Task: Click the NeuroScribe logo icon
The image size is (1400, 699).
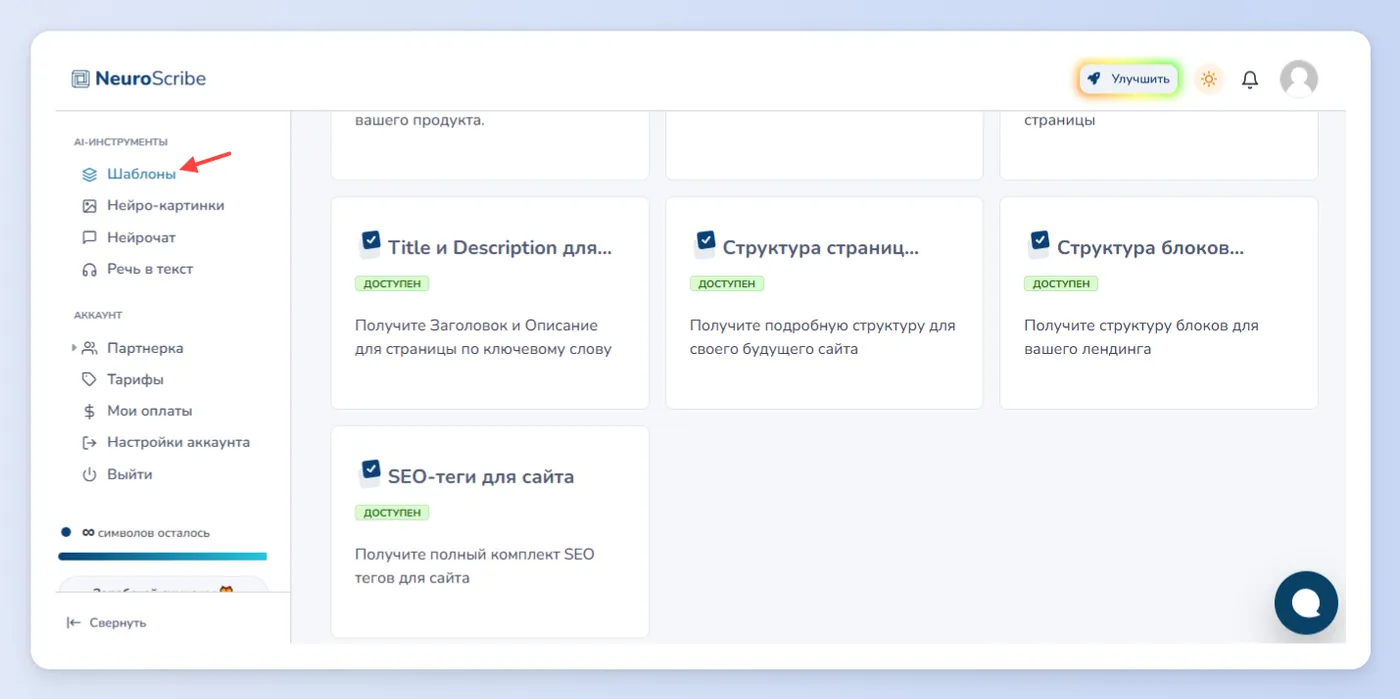Action: coord(81,79)
